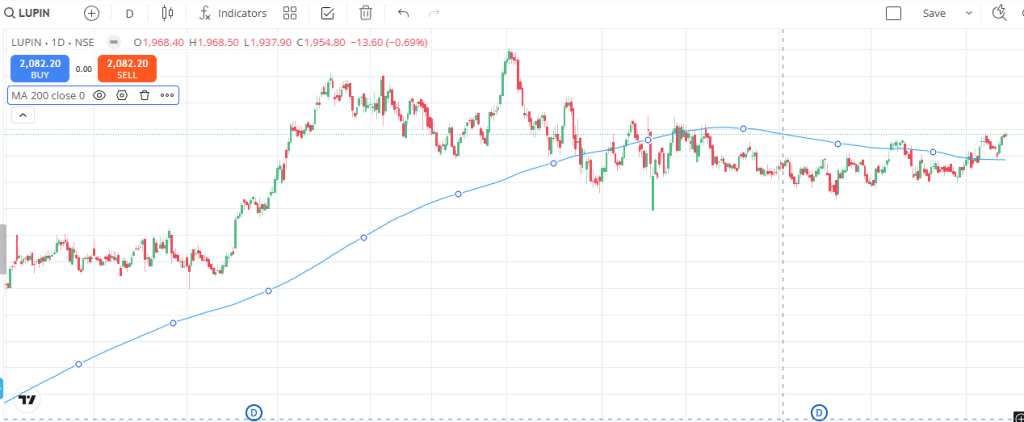1024x422 pixels.
Task: Remove the MA 200 indicator
Action: [x=144, y=95]
